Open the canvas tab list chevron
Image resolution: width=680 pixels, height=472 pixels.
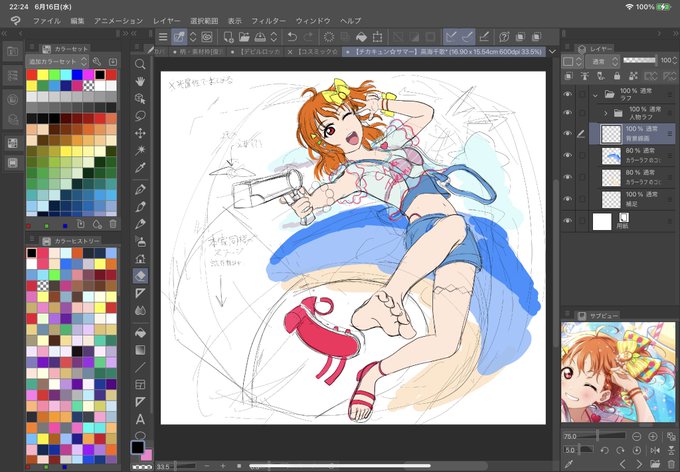552,52
